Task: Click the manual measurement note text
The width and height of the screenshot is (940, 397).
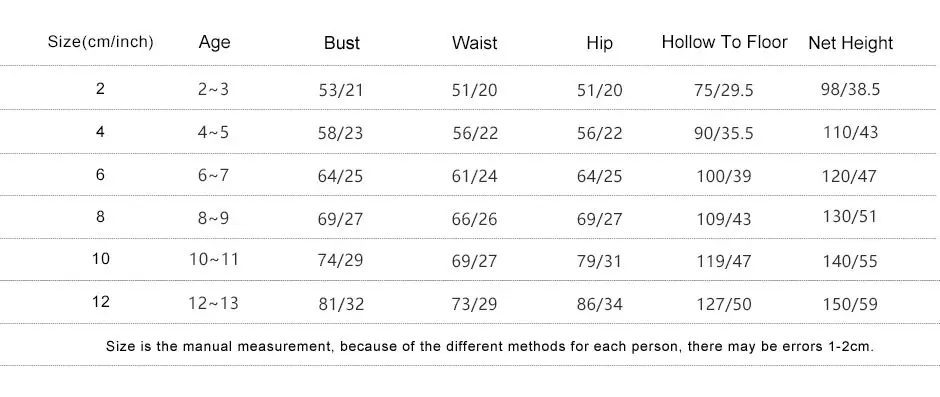Action: click(x=490, y=347)
